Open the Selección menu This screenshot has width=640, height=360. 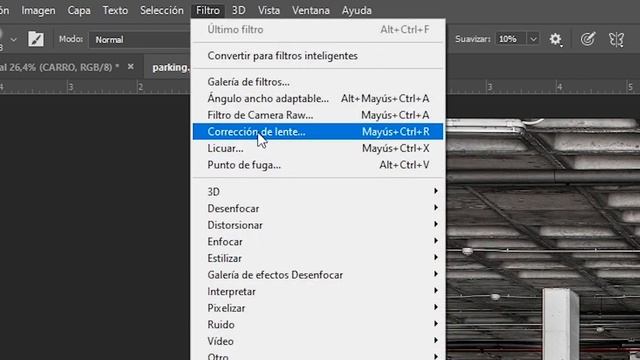pyautogui.click(x=162, y=11)
